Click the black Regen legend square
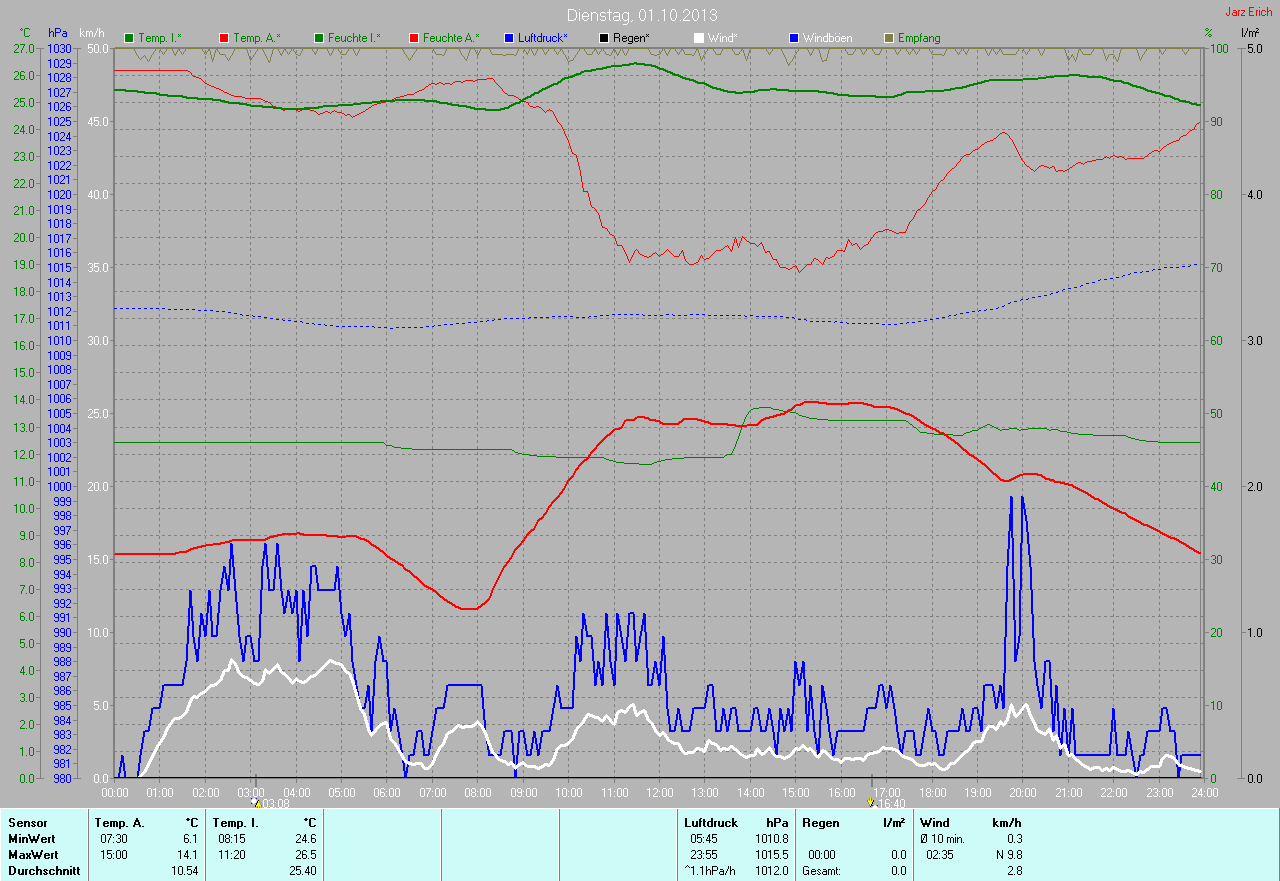This screenshot has height=881, width=1280. coord(604,38)
